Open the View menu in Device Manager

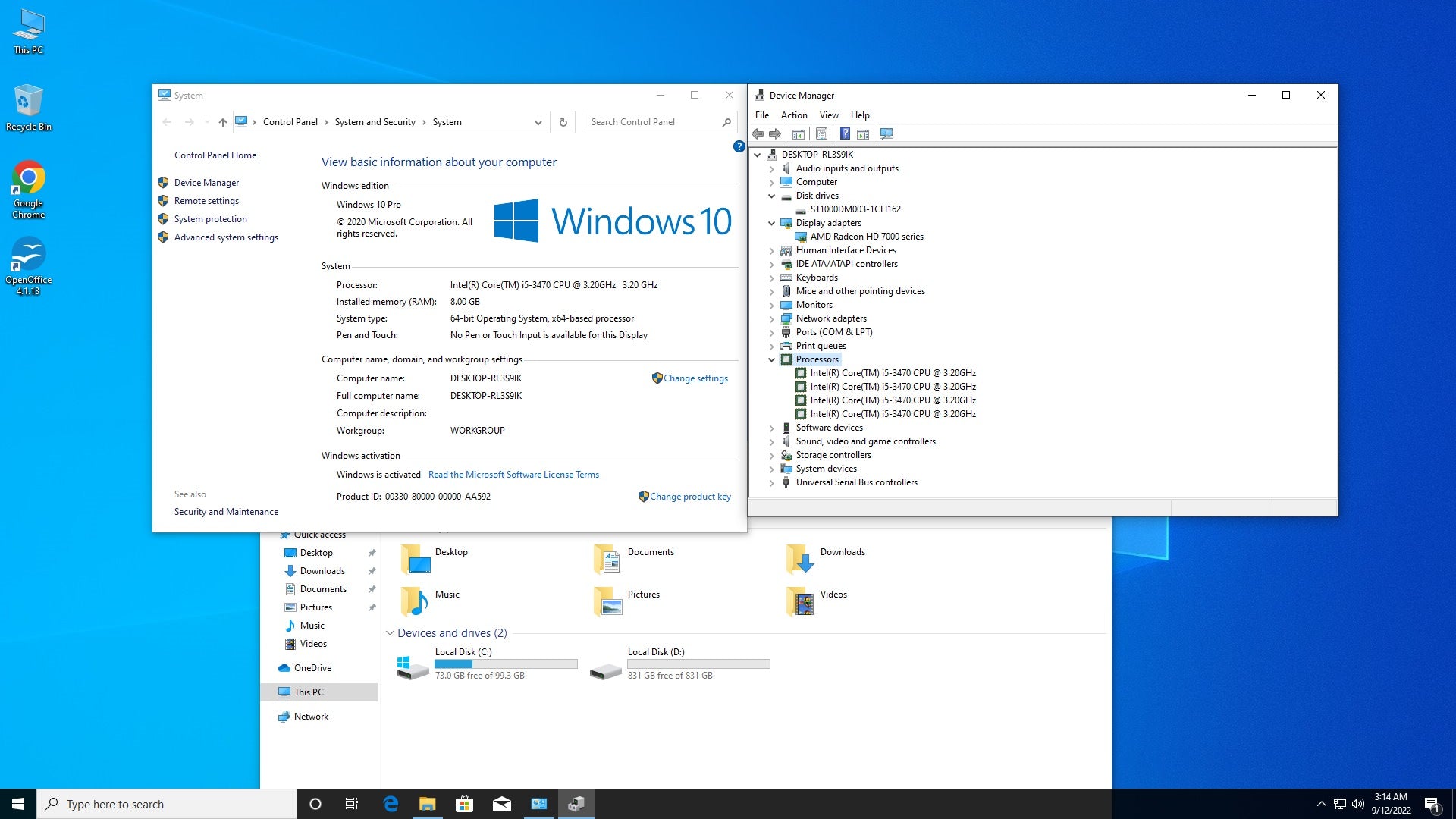pyautogui.click(x=828, y=115)
